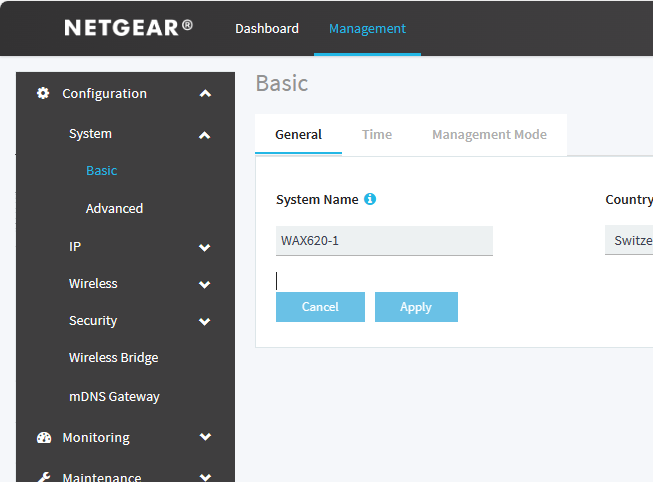Expand the Security submenu chevron
The image size is (653, 482).
point(205,321)
